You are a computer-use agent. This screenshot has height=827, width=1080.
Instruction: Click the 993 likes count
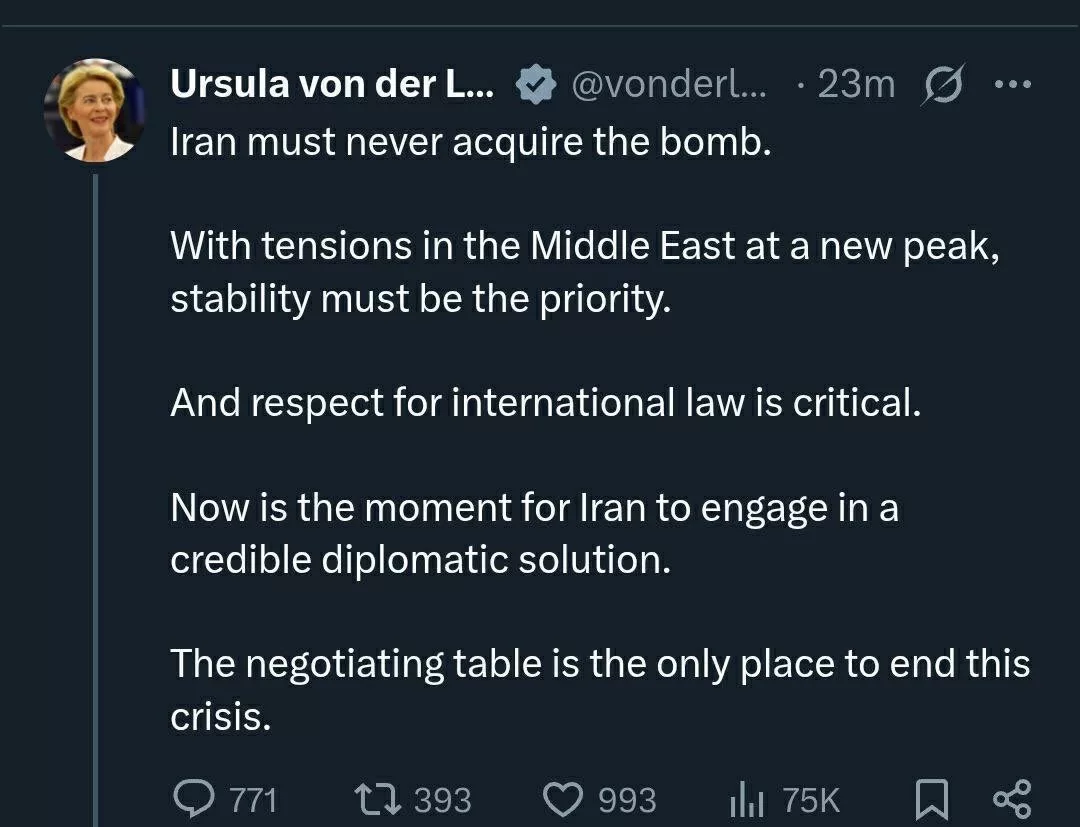[627, 800]
